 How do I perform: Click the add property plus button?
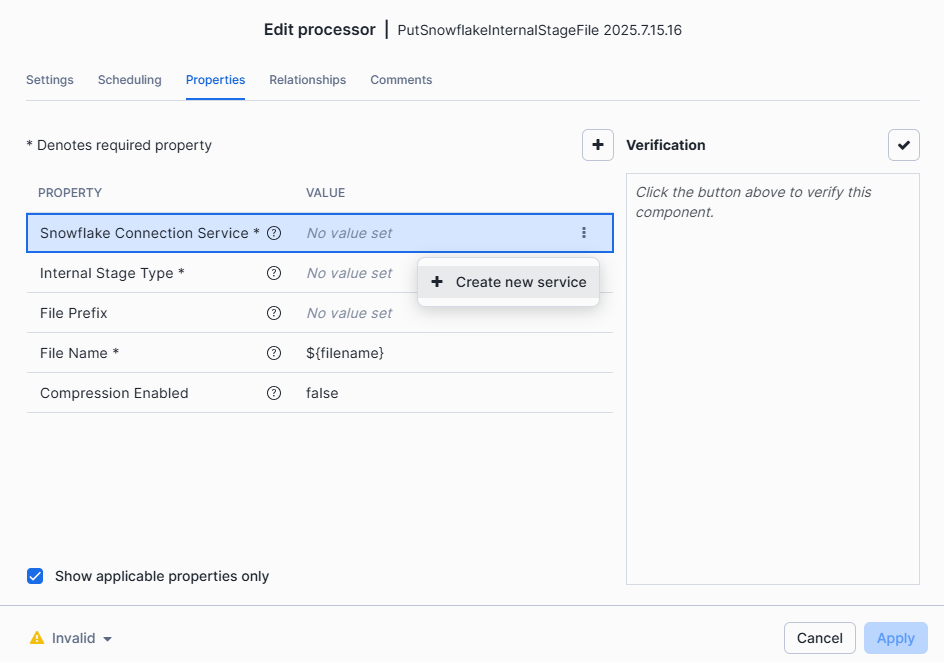tap(598, 145)
